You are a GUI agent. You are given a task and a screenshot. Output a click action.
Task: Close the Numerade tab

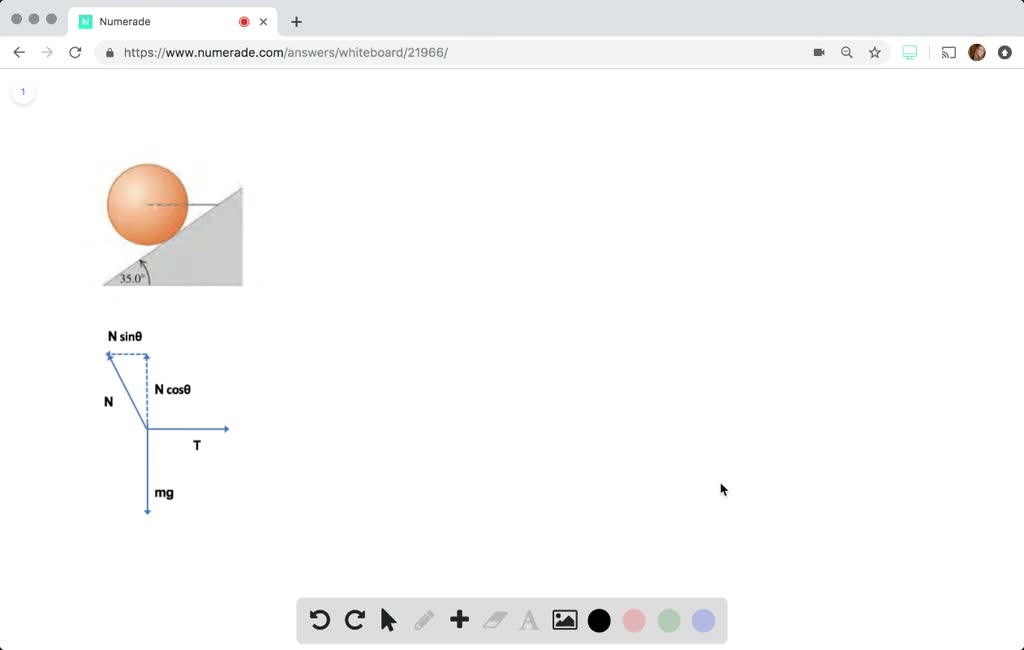263,22
